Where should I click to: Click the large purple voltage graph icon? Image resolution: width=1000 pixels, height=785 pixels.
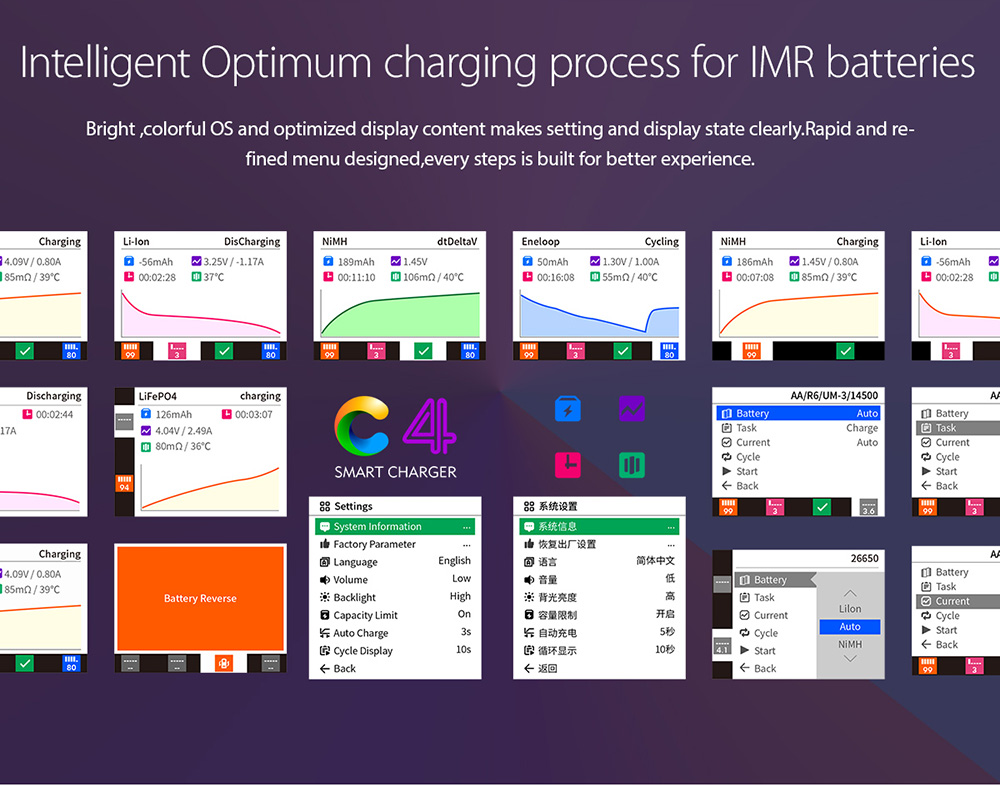(631, 409)
